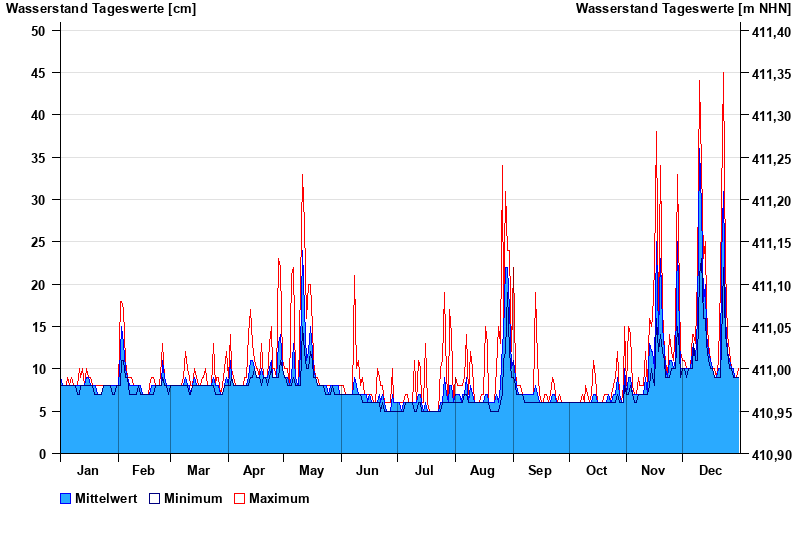The width and height of the screenshot is (800, 550).
Task: Click the left title Wasserstand Tageswerte [cm]
Action: click(x=101, y=9)
